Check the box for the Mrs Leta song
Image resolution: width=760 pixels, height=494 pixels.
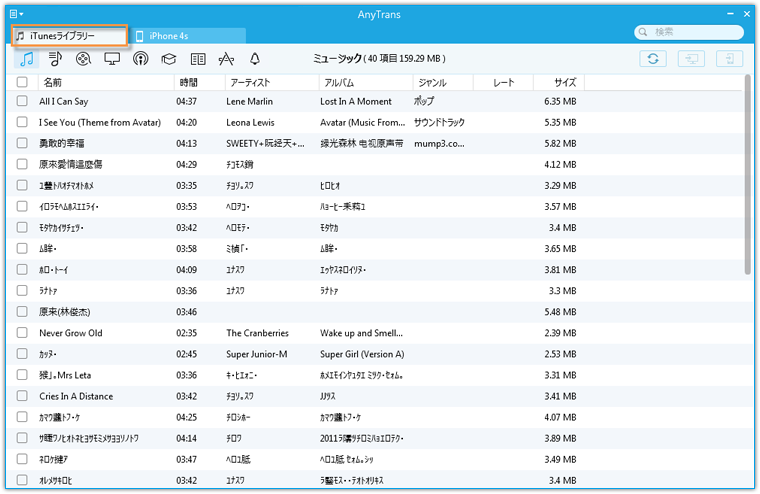[x=22, y=375]
